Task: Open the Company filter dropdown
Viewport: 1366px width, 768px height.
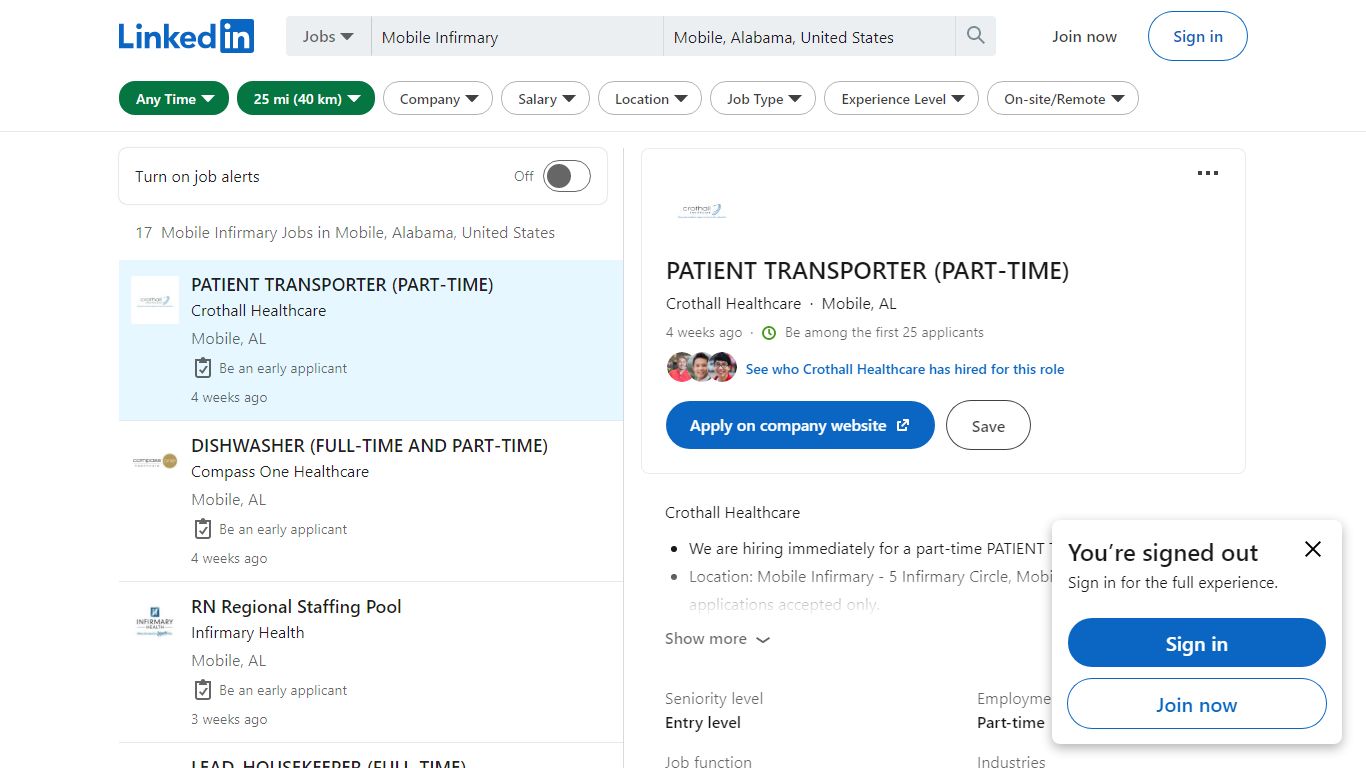Action: [x=438, y=99]
